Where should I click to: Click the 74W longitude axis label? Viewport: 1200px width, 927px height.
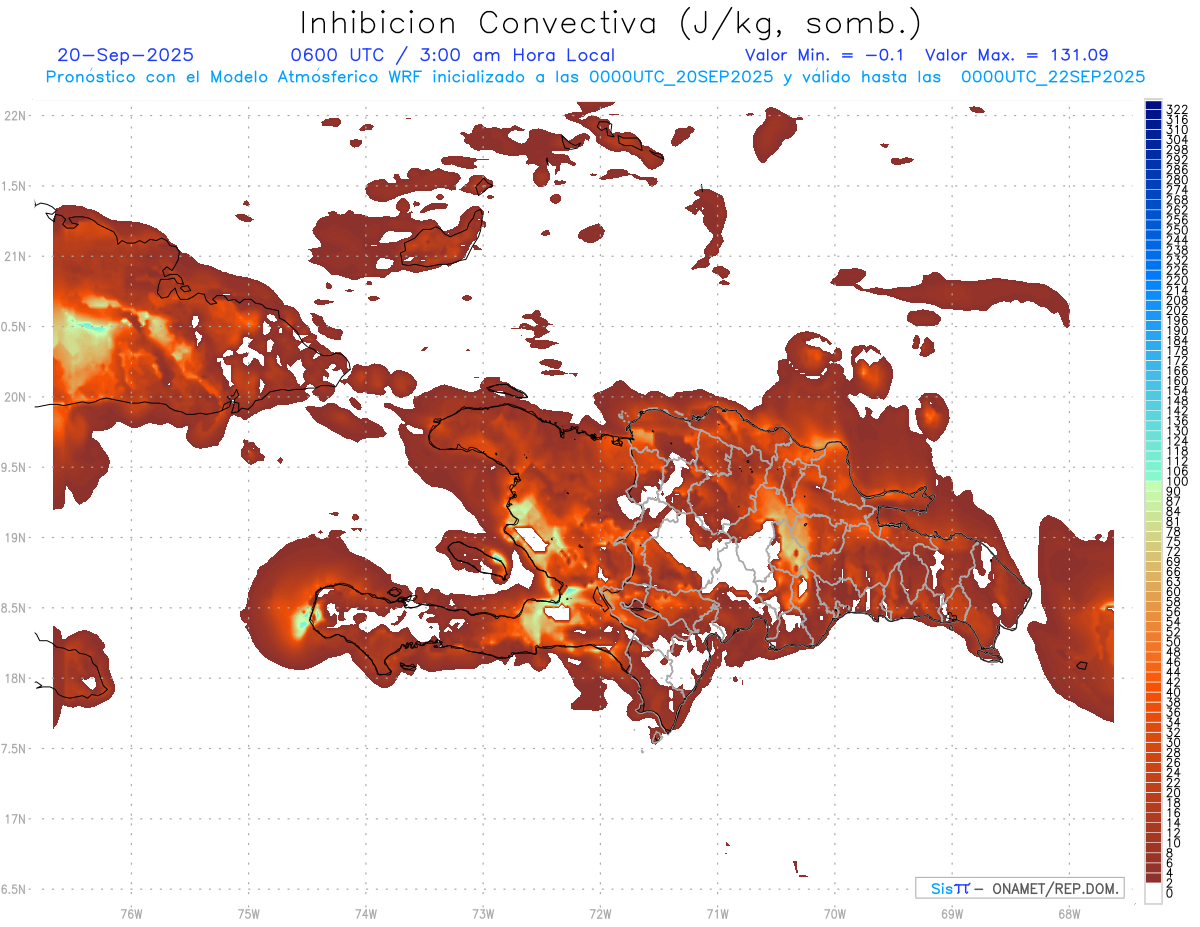tap(366, 913)
